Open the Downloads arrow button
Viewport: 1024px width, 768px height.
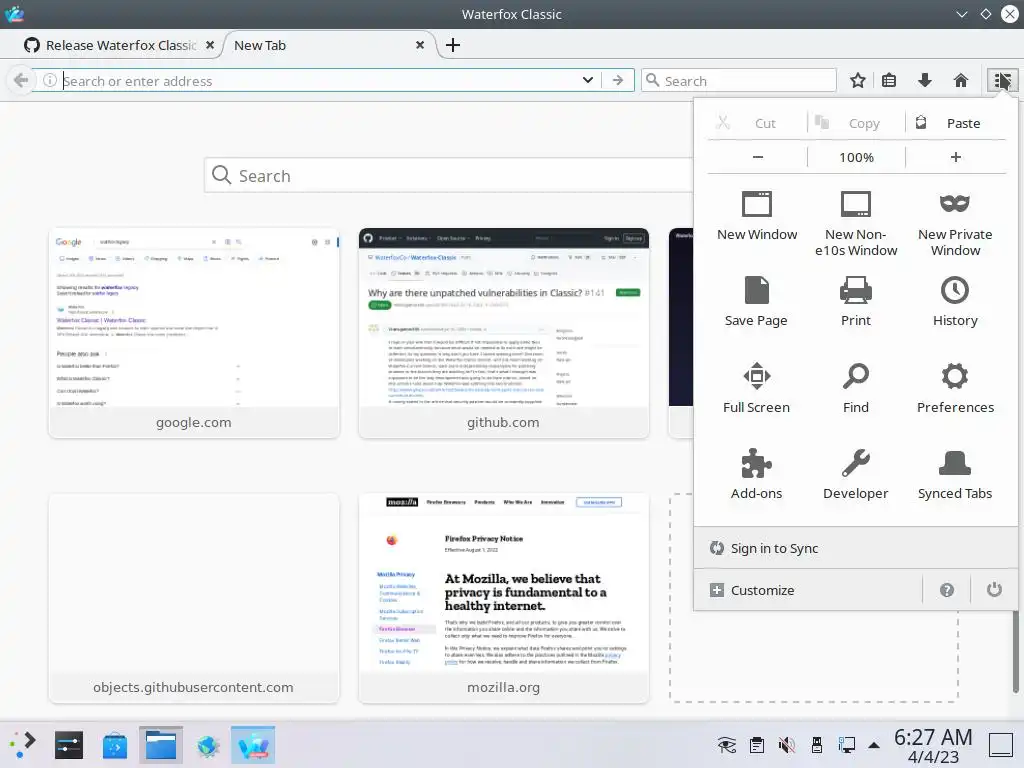click(924, 81)
